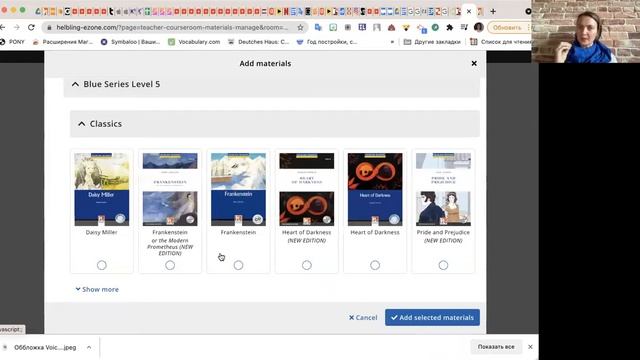This screenshot has width=640, height=360.
Task: Open the Heart of Darkness NEW EDITION cover
Action: [x=307, y=189]
